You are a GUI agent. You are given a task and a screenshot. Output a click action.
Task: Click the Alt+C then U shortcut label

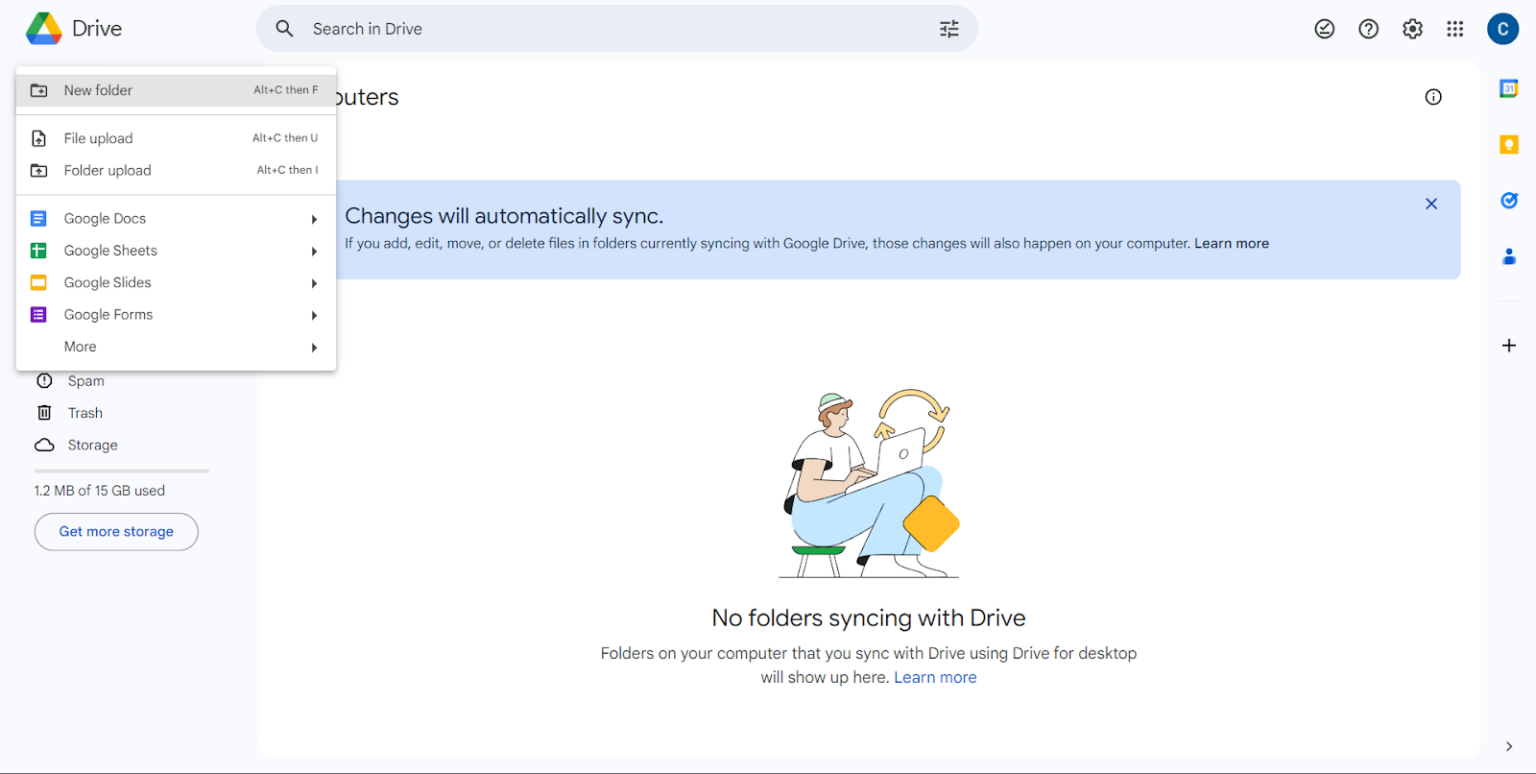285,138
